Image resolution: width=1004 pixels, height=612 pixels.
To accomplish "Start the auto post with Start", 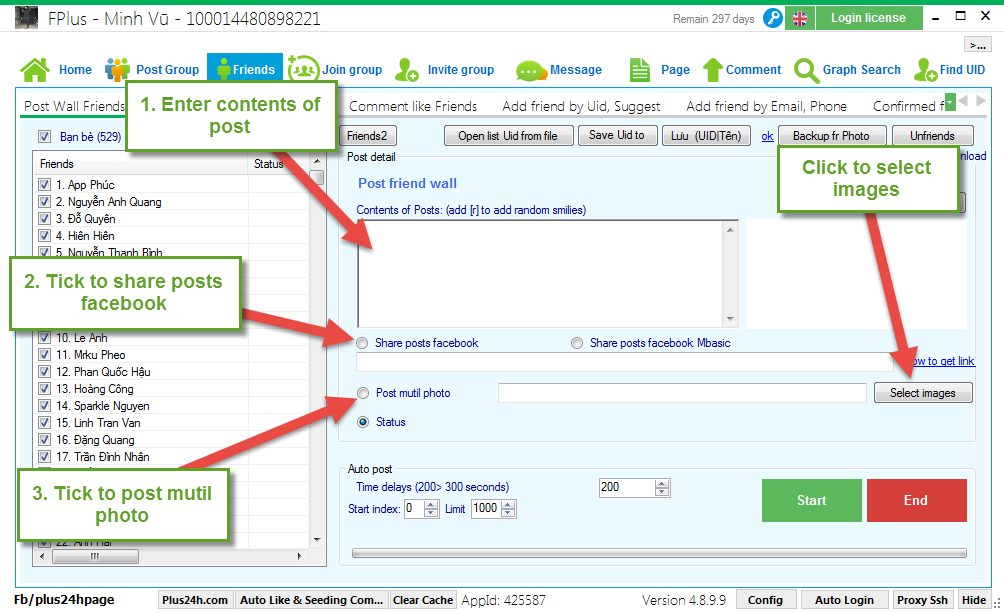I will tap(811, 501).
